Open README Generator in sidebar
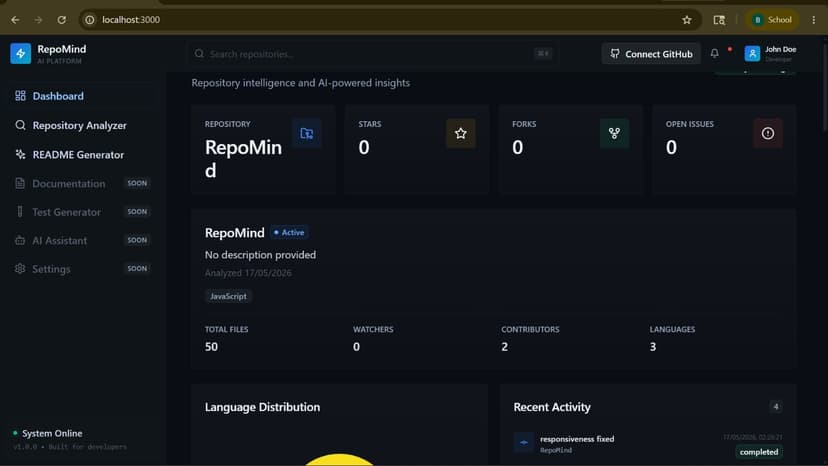828x466 pixels. [x=82, y=155]
